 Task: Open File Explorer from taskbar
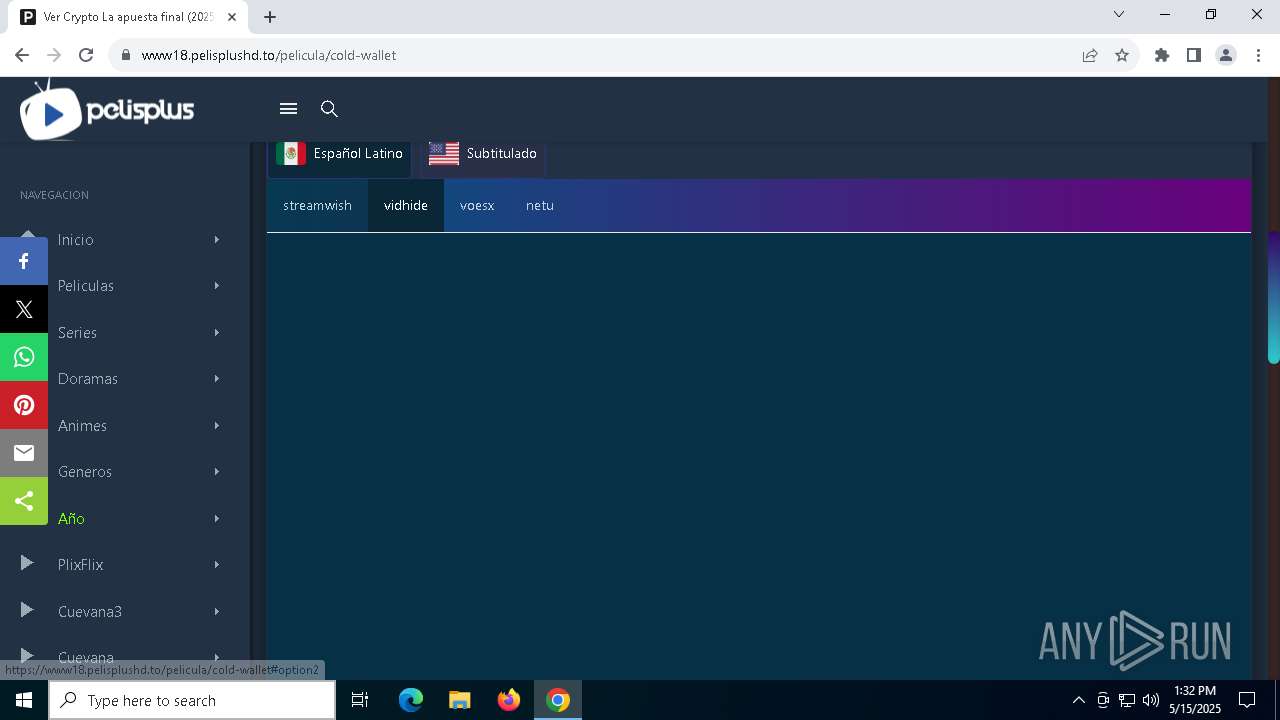tap(460, 700)
